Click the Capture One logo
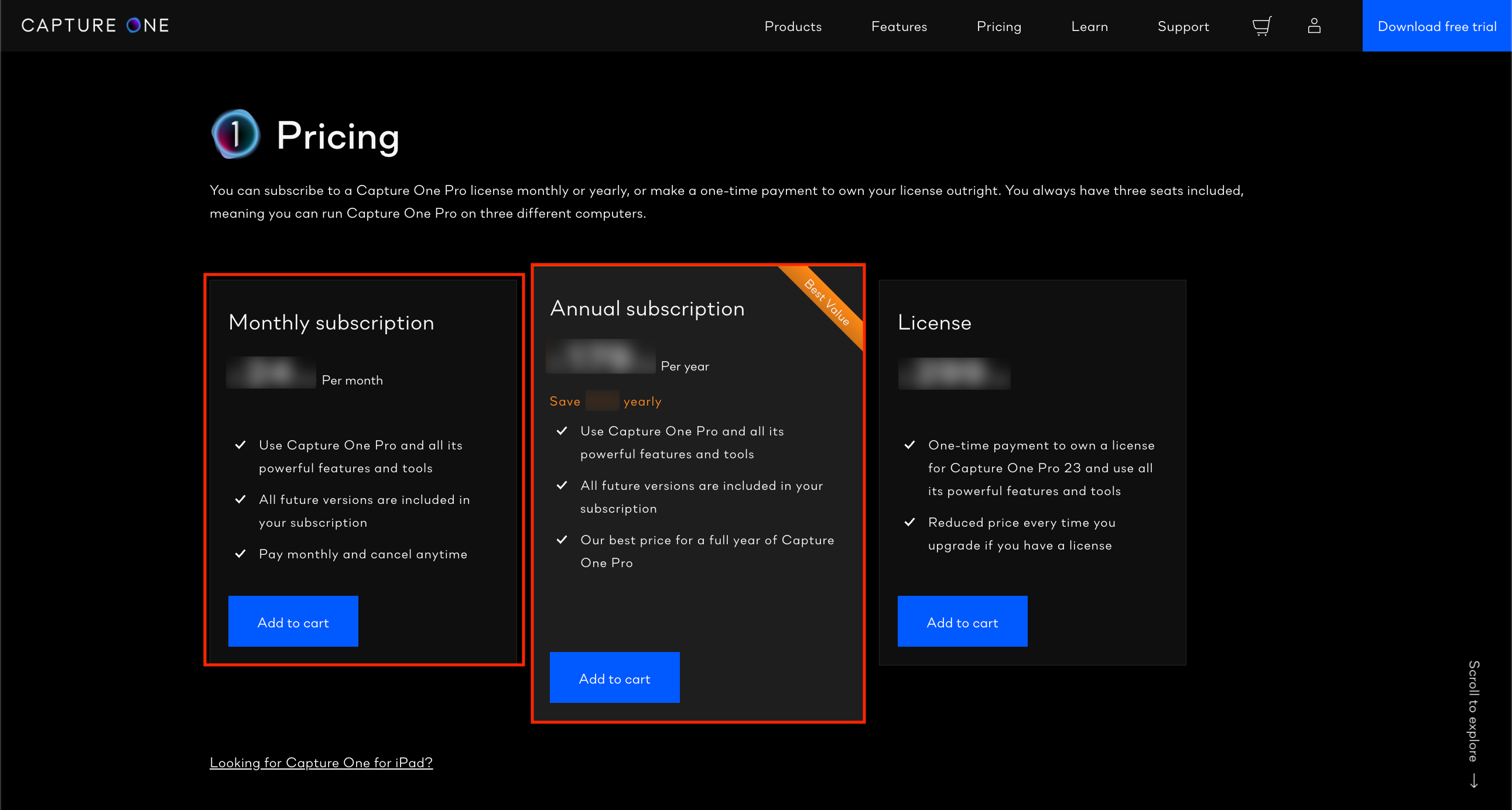The width and height of the screenshot is (1512, 810). tap(95, 26)
